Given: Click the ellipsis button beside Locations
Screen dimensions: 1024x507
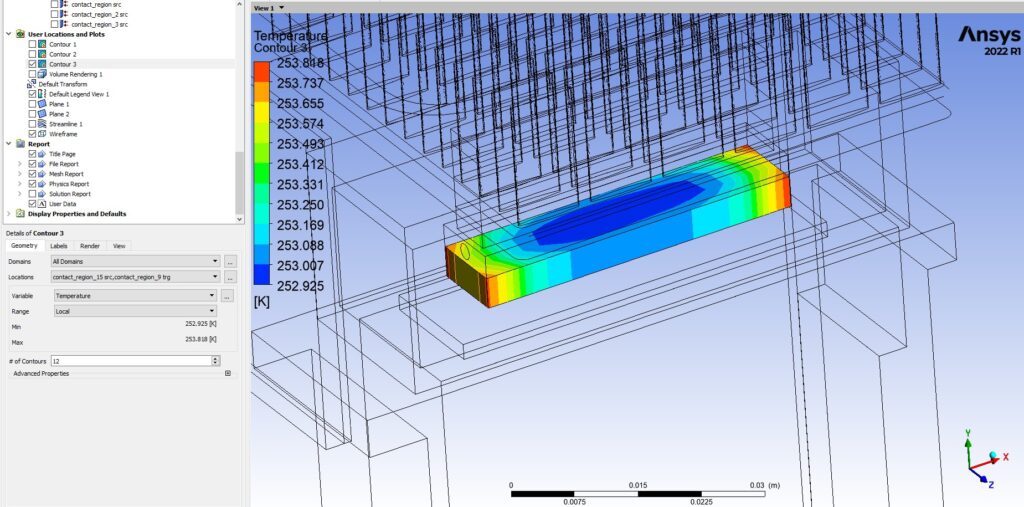Looking at the screenshot, I should (229, 277).
